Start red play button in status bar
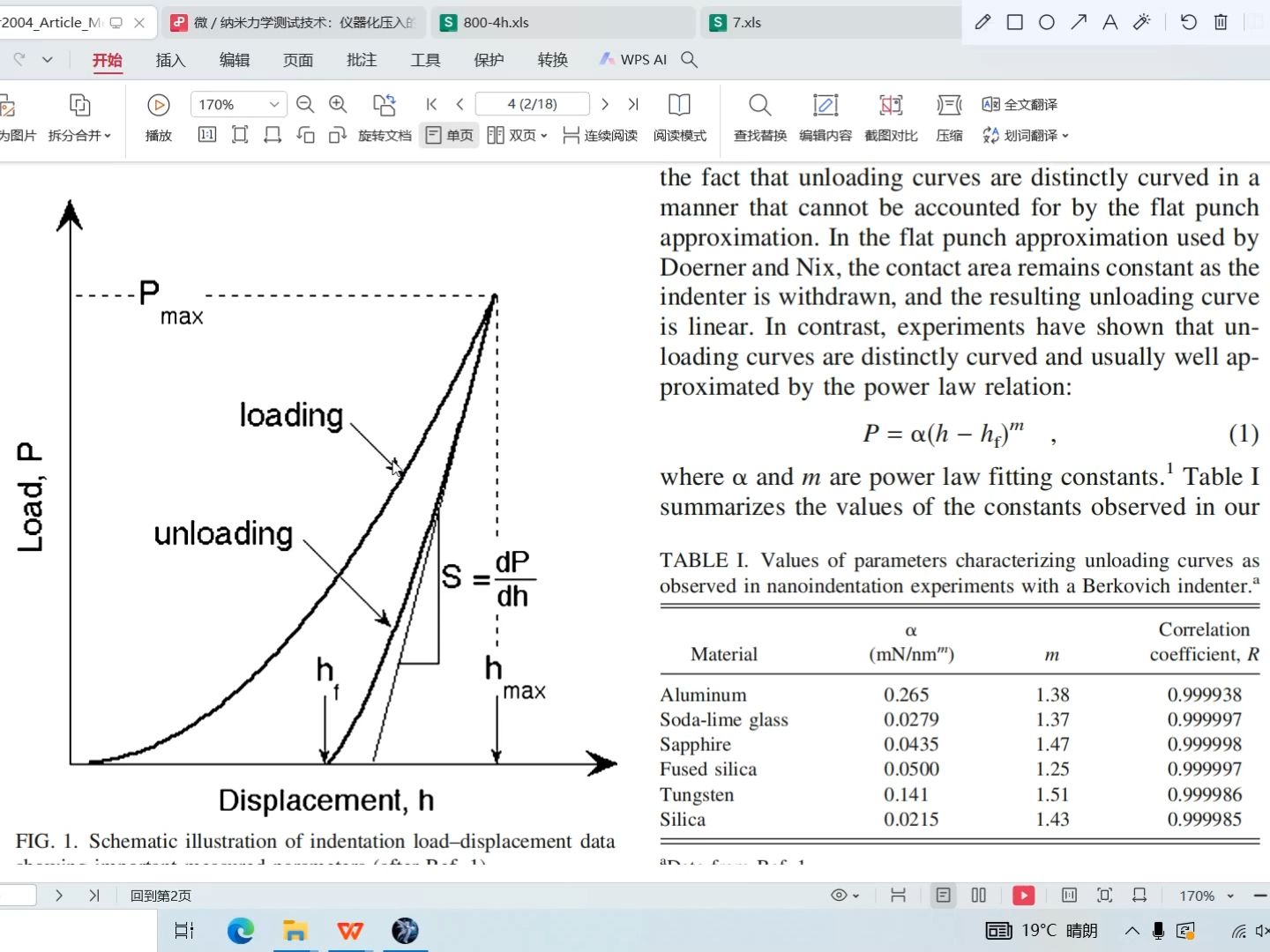1270x952 pixels. [x=1023, y=896]
